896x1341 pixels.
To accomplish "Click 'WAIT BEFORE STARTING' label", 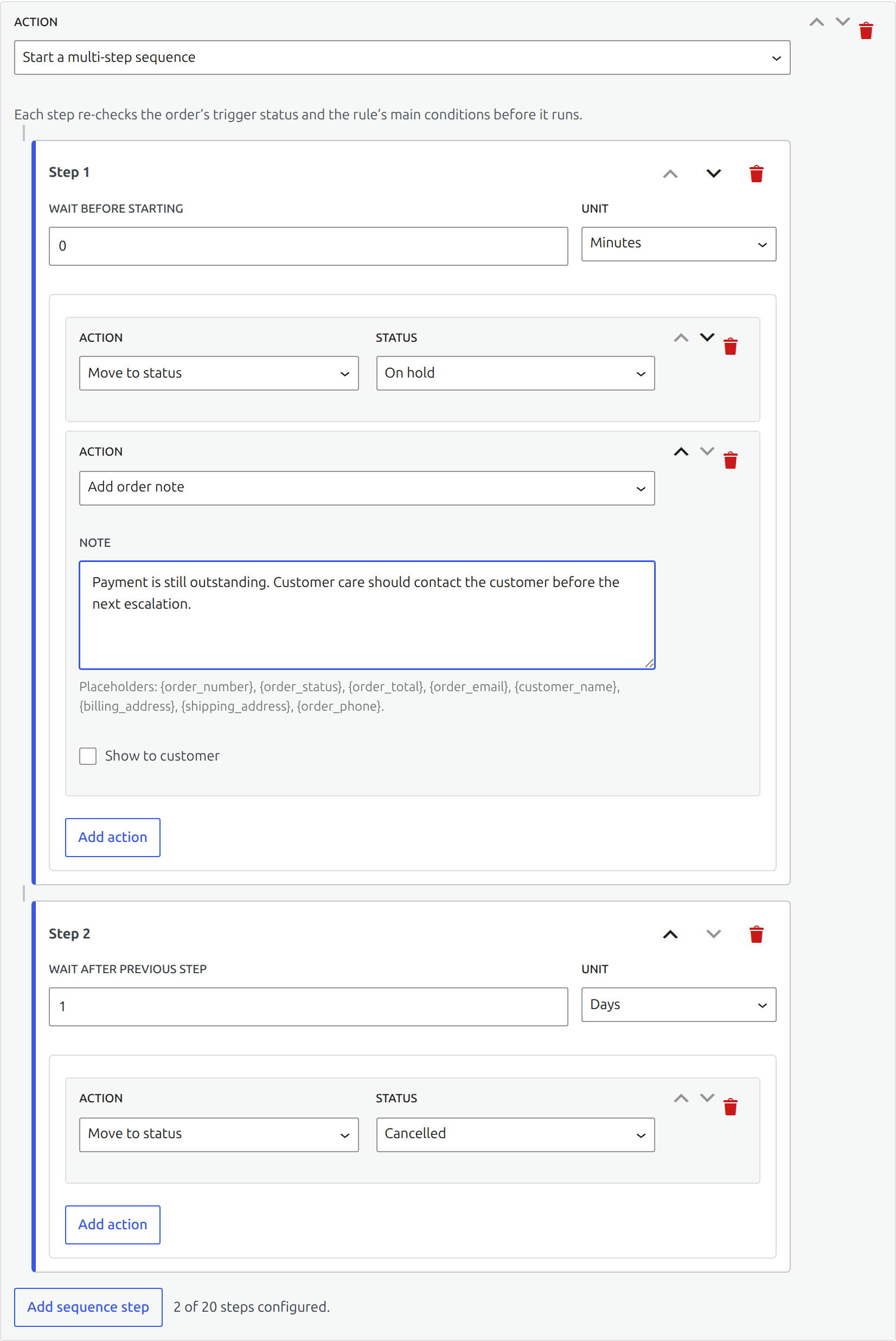I will 116,208.
